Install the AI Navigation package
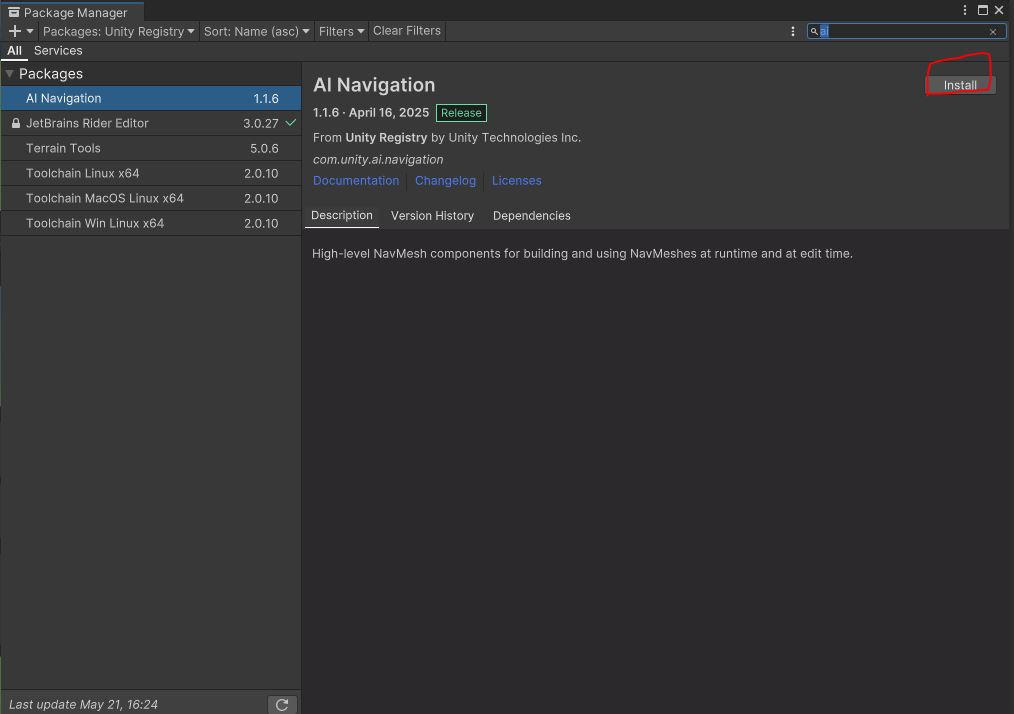The height and width of the screenshot is (714, 1014). 959,85
